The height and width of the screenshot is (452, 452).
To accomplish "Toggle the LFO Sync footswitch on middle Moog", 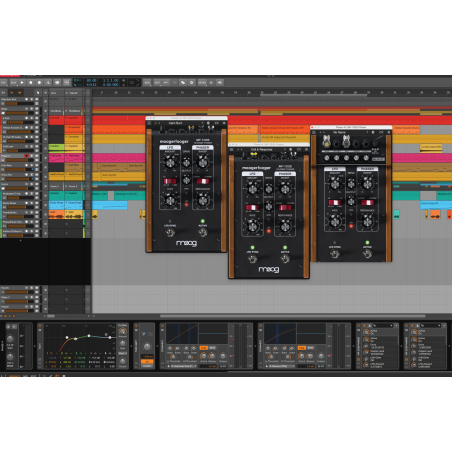I will pos(252,259).
